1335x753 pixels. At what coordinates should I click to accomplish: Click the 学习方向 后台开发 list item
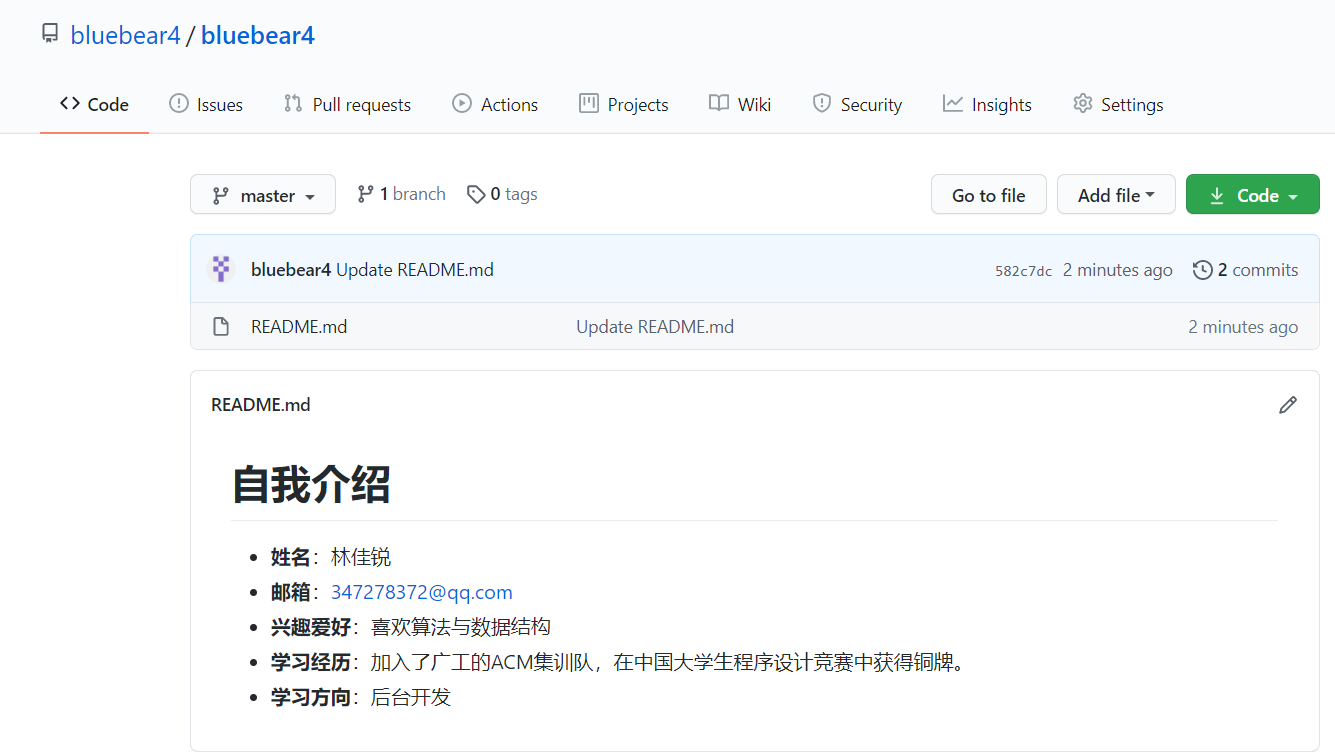361,697
